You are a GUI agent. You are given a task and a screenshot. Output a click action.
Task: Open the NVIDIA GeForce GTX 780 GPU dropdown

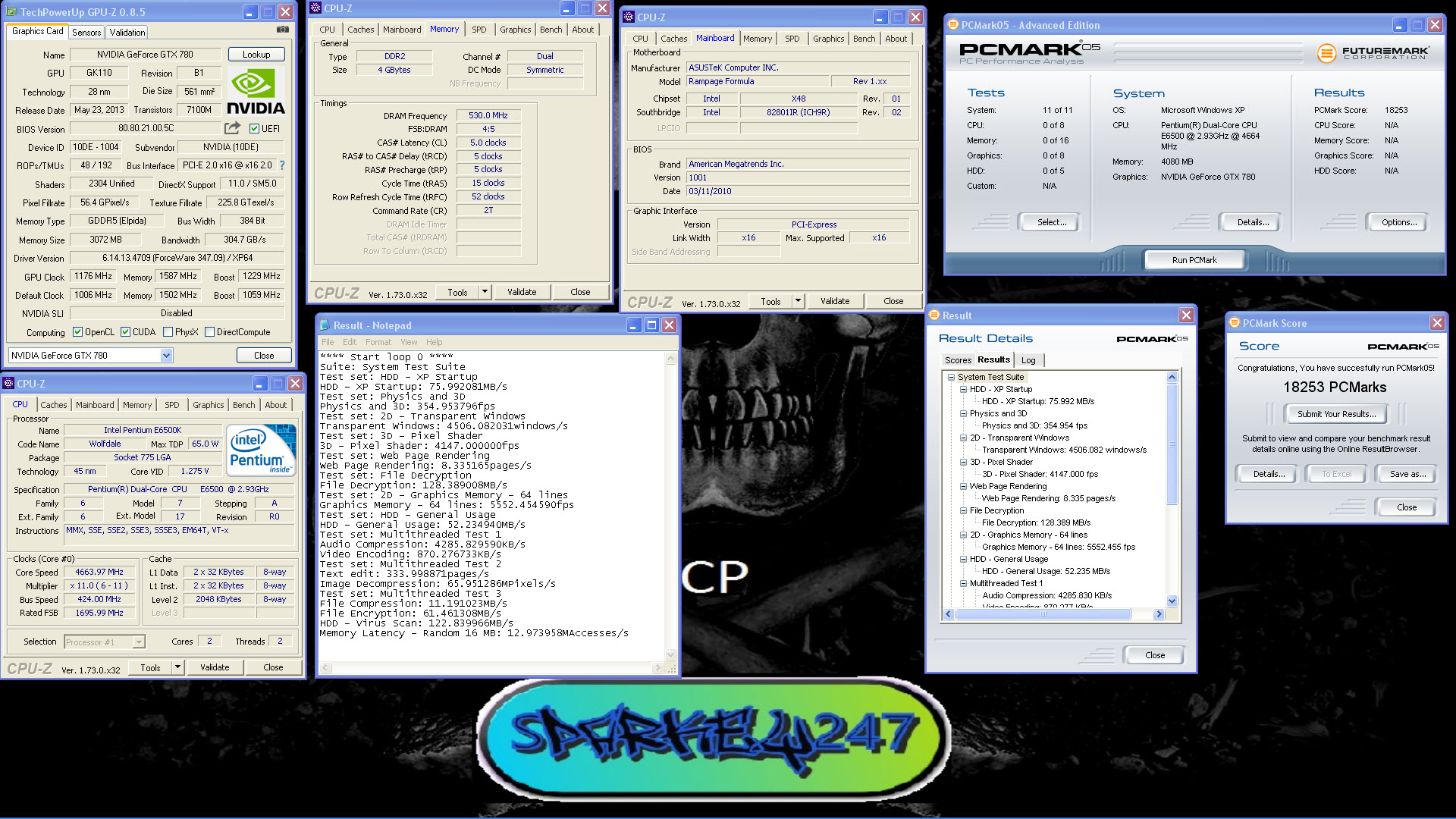coord(166,356)
